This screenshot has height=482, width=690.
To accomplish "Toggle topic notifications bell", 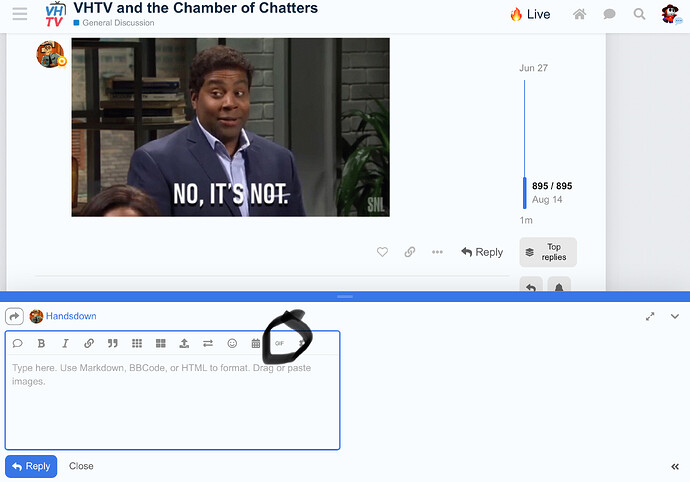I will tap(559, 288).
